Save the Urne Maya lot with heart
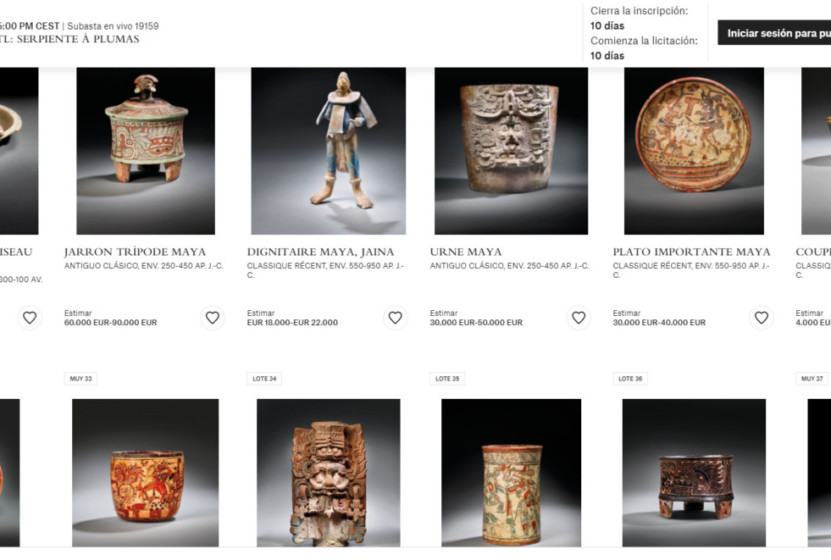The image size is (831, 560). tap(578, 317)
